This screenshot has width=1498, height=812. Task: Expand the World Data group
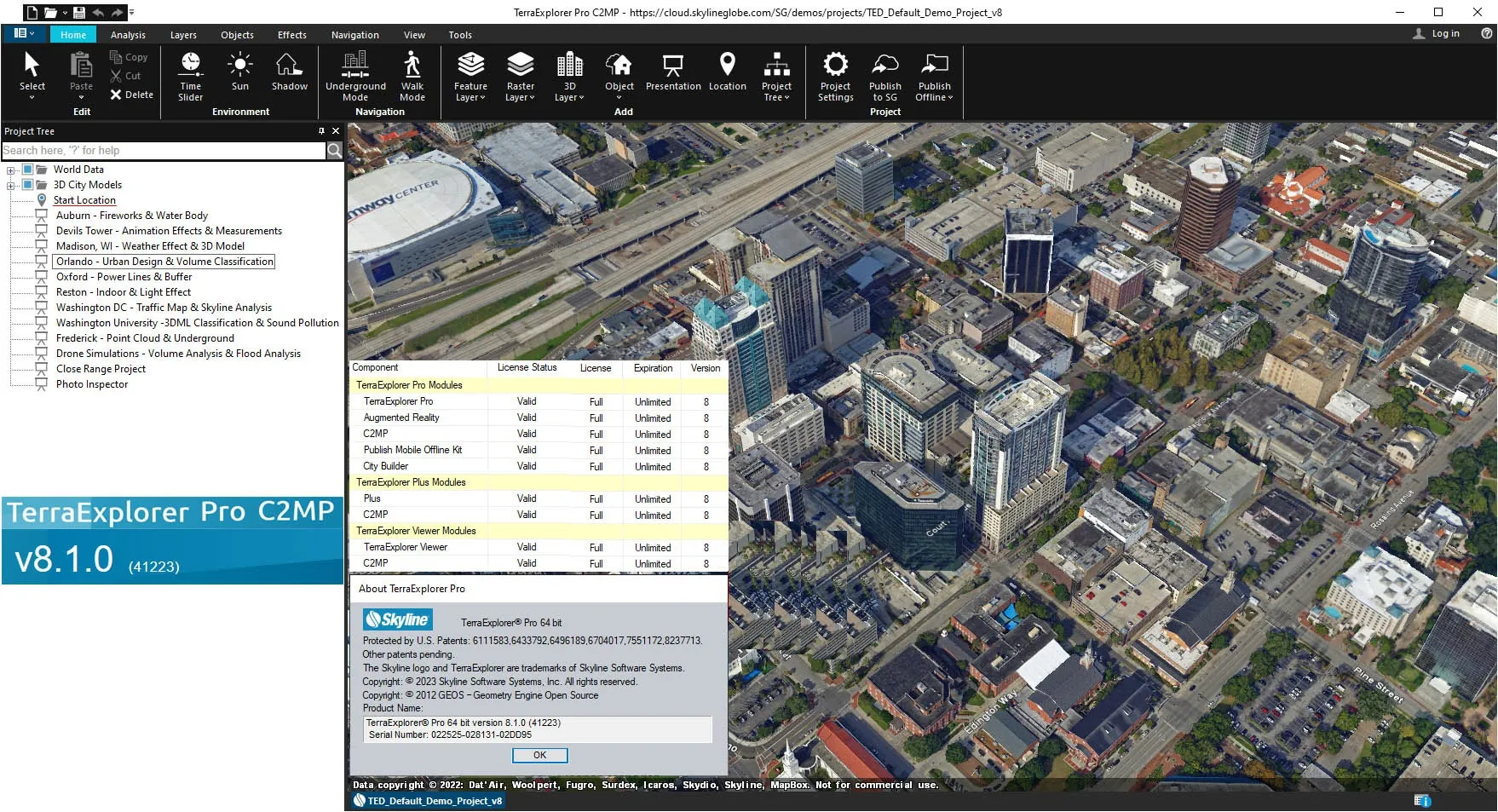(11, 170)
